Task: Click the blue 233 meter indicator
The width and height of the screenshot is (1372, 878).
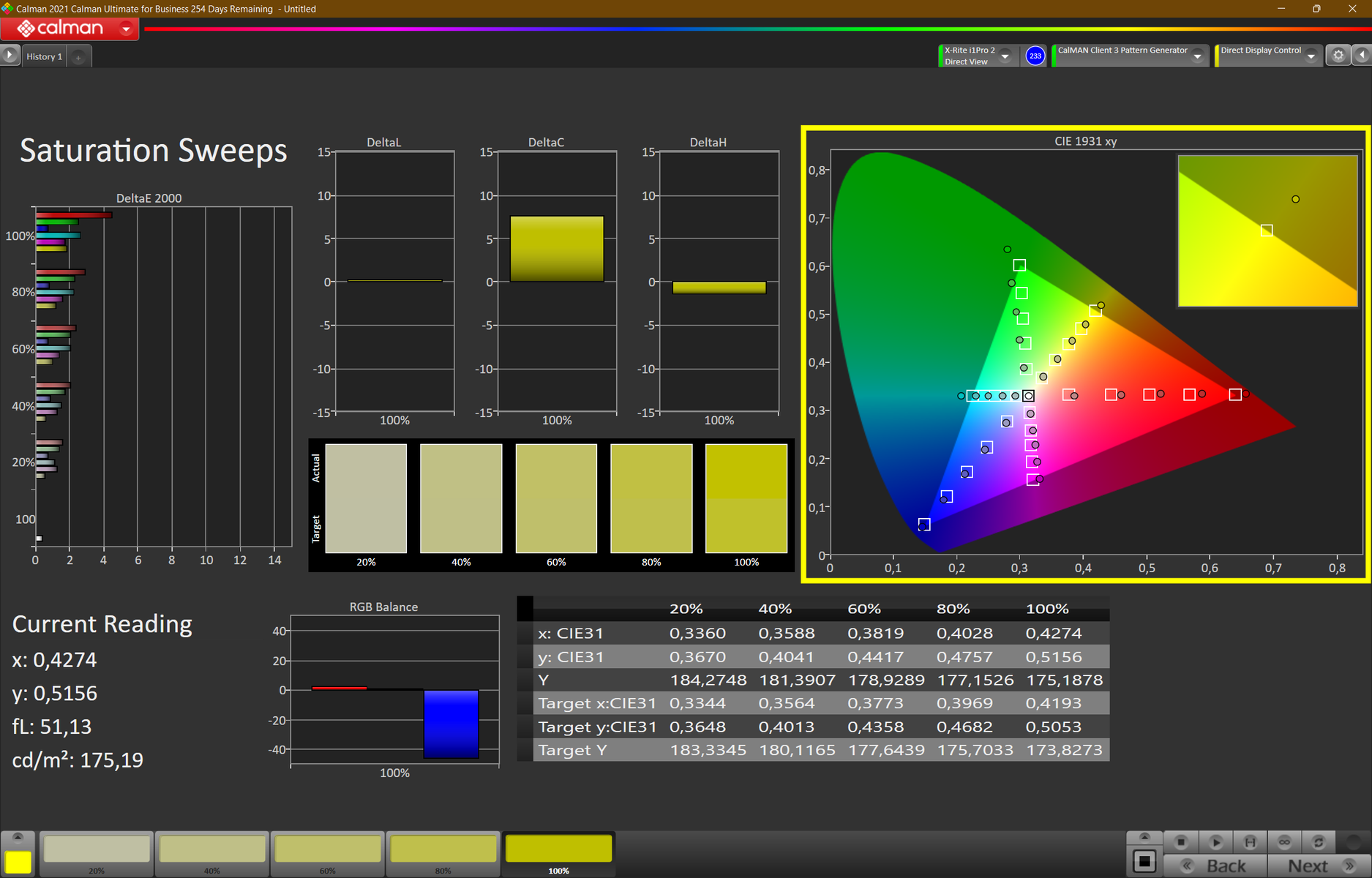Action: (x=1035, y=56)
